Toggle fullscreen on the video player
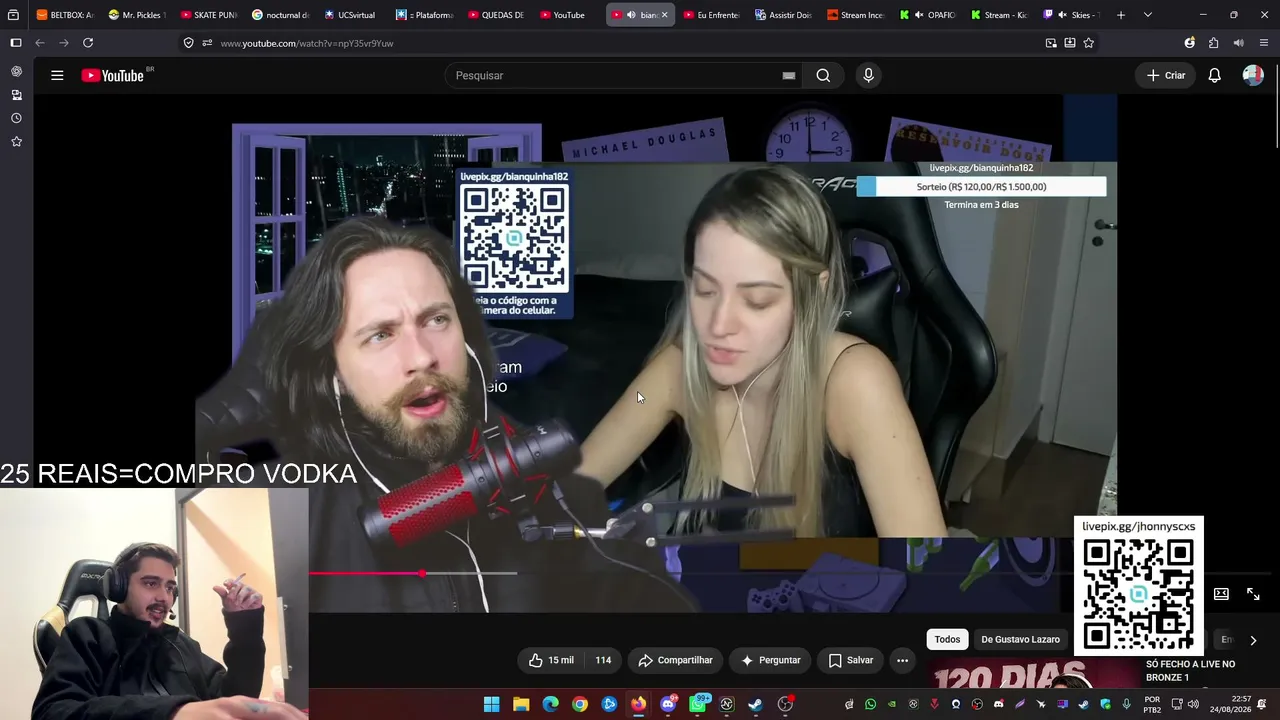The image size is (1280, 720). (x=1253, y=594)
